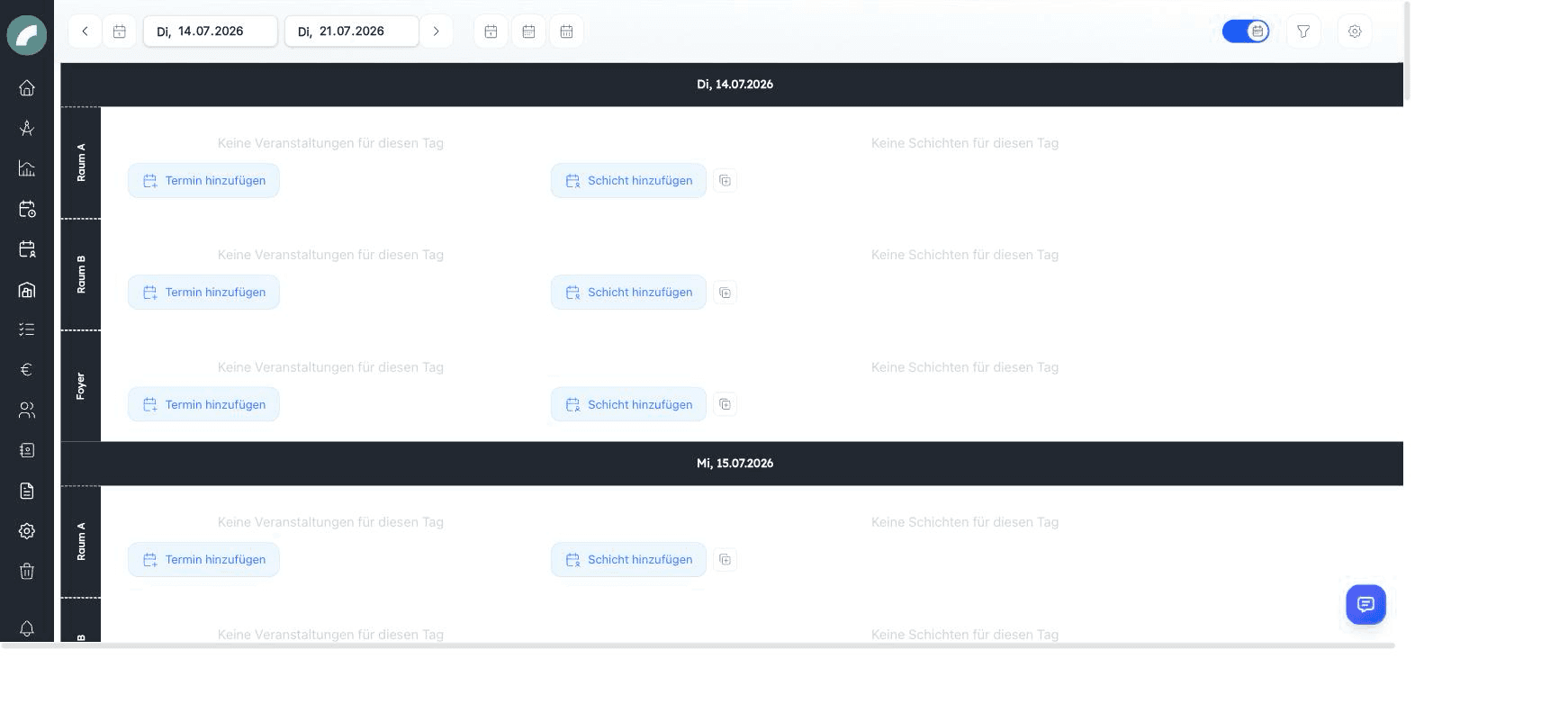Open the euro finances icon in the sidebar

tap(27, 369)
